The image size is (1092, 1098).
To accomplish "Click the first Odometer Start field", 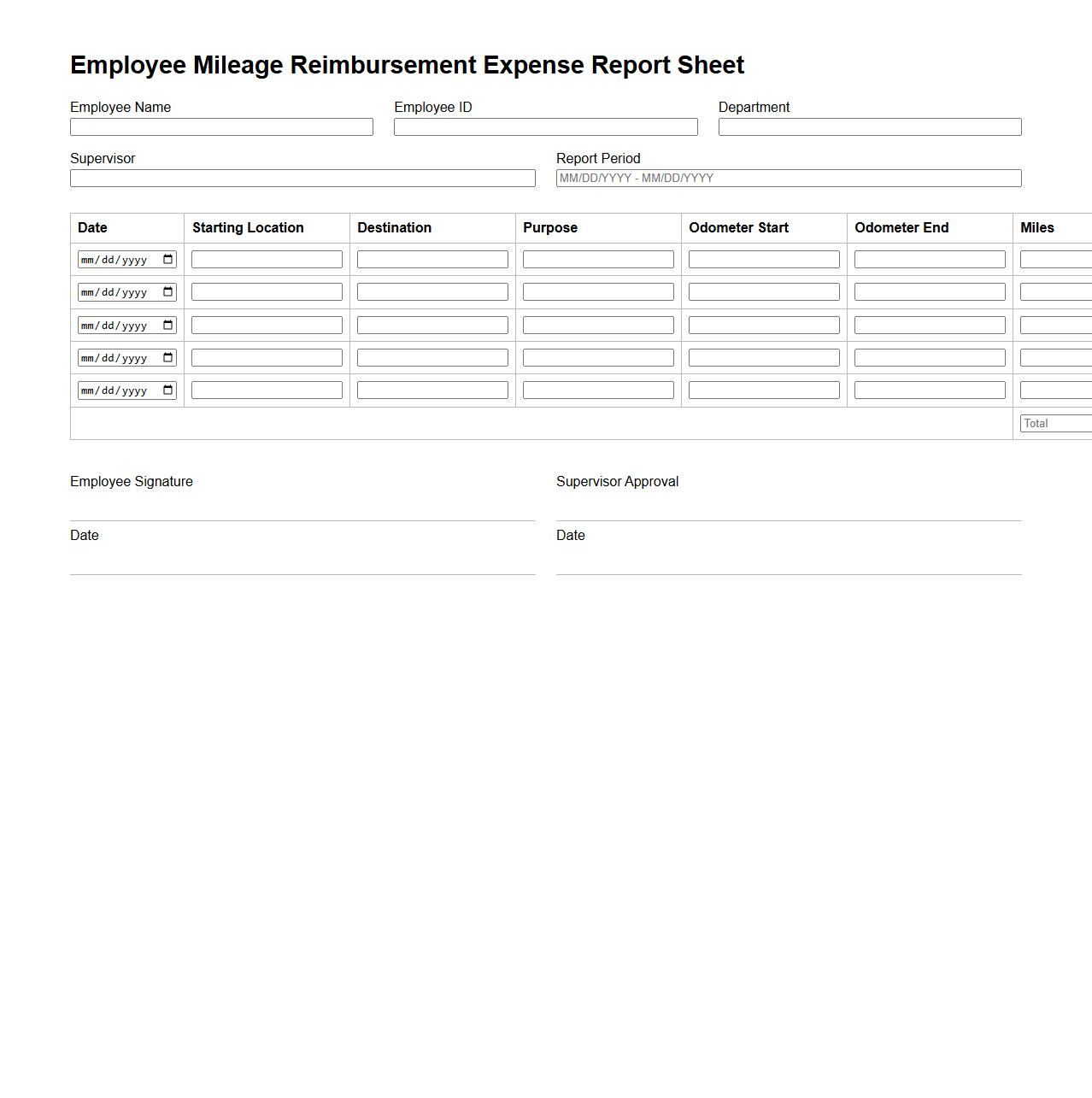I will point(763,259).
